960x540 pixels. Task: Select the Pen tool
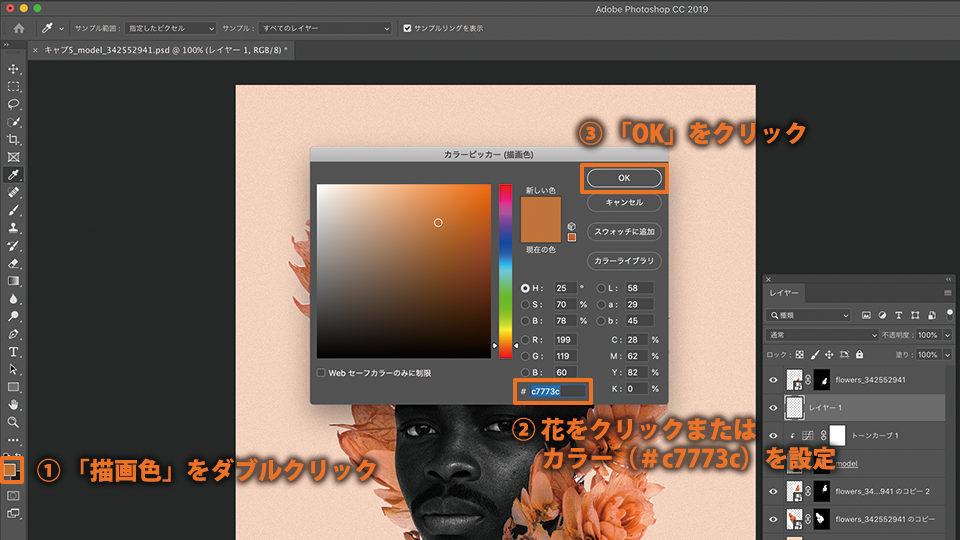tap(13, 334)
